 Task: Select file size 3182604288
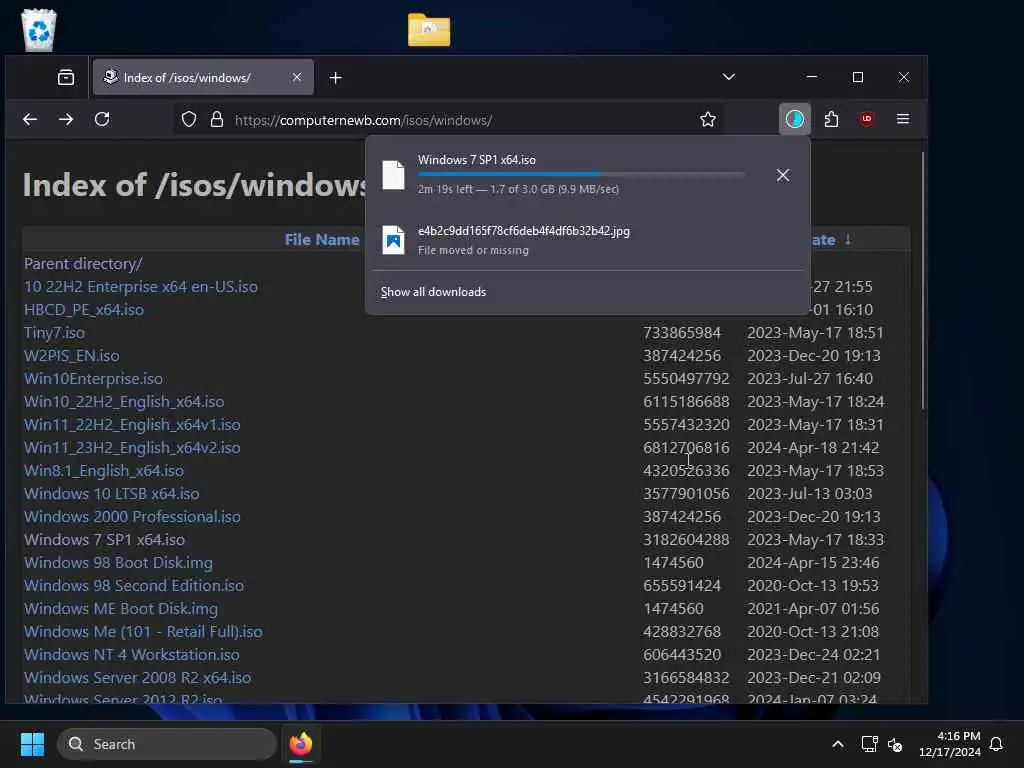(x=686, y=539)
